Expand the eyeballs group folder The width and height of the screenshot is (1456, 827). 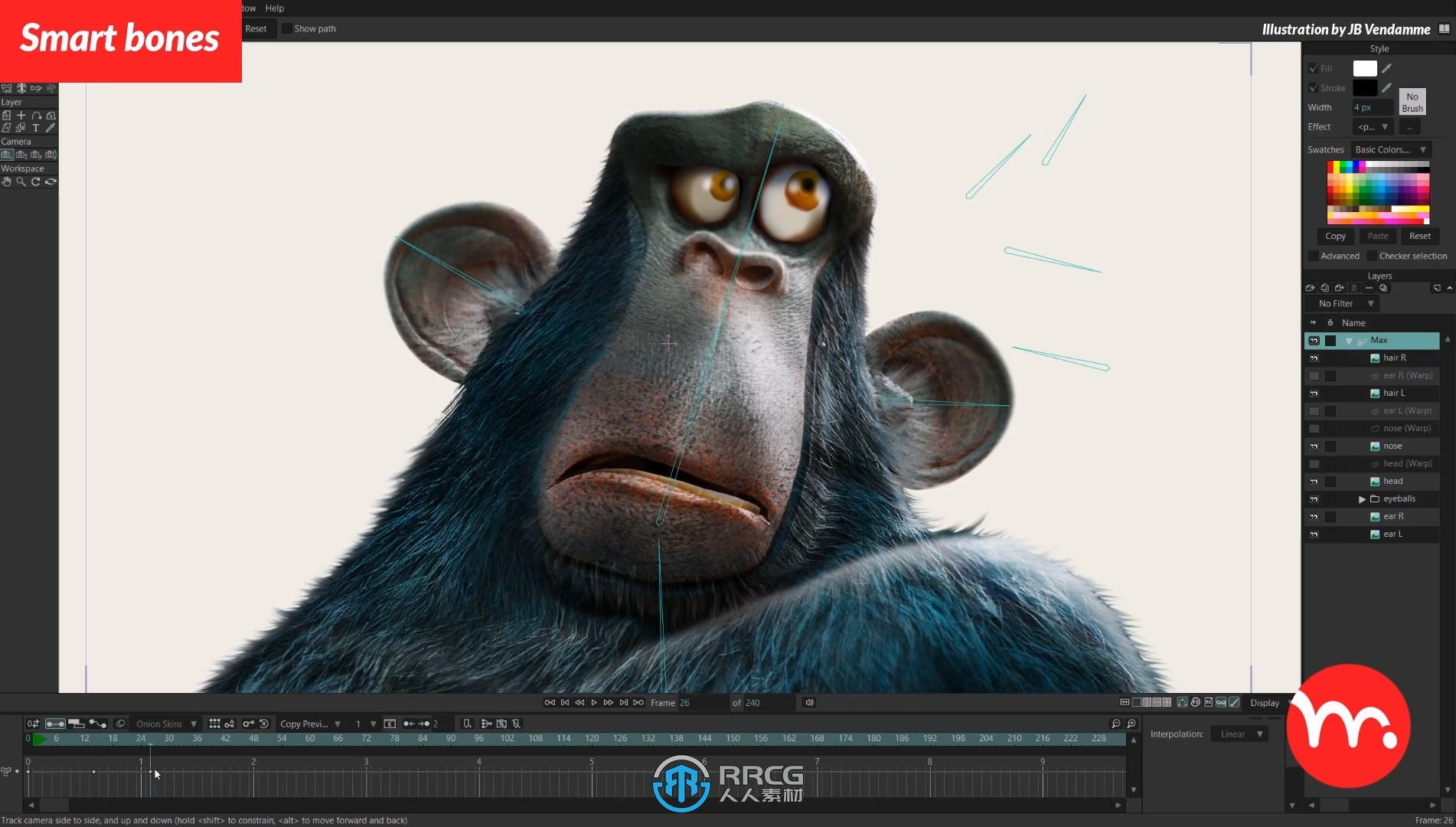click(x=1362, y=499)
